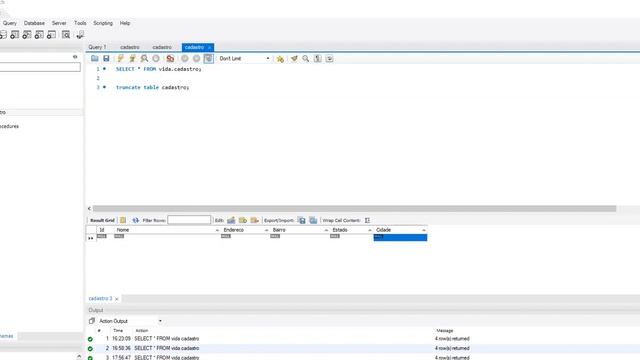Select output row at 16:23:09
The height and width of the screenshot is (360, 640).
pyautogui.click(x=363, y=339)
